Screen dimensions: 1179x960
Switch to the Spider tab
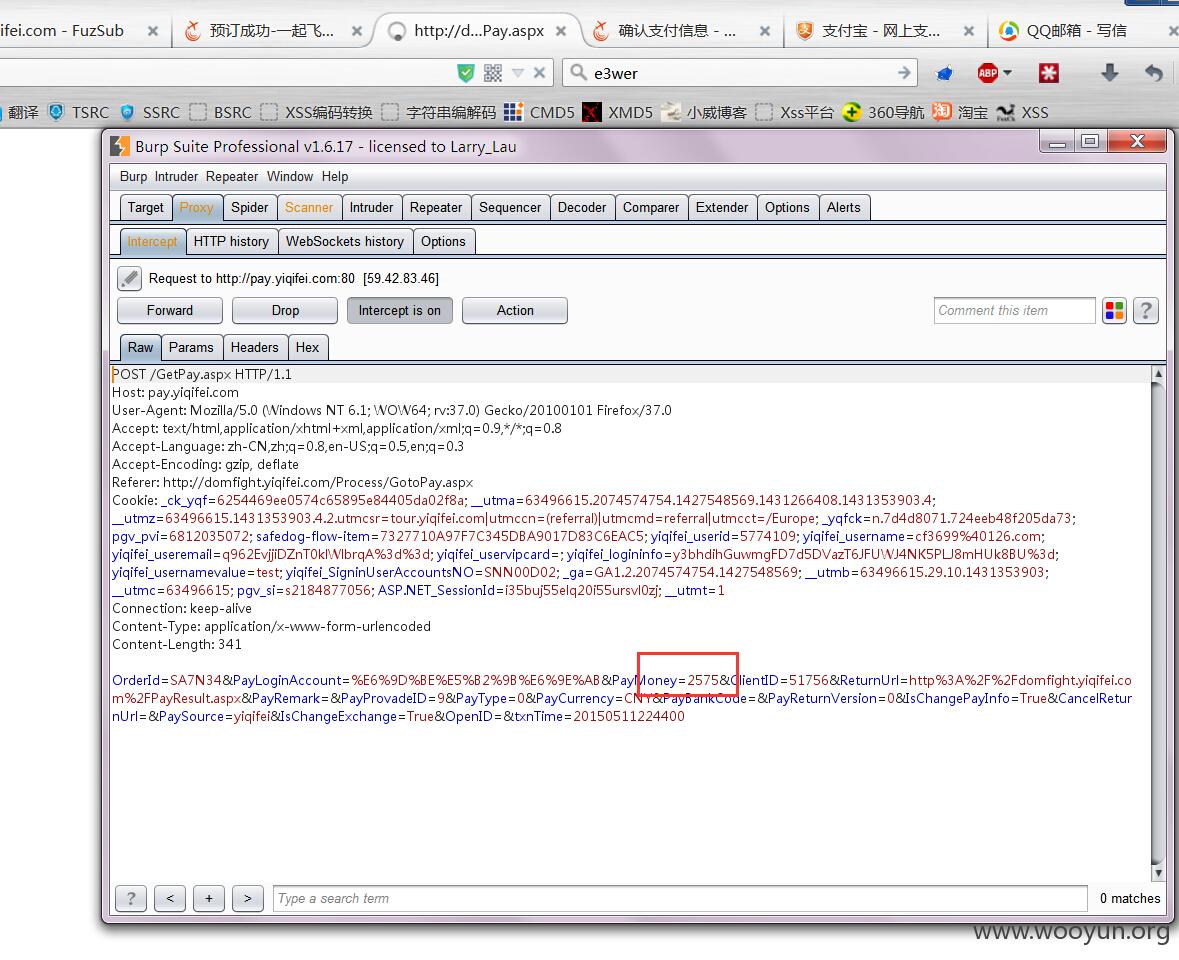[x=249, y=207]
